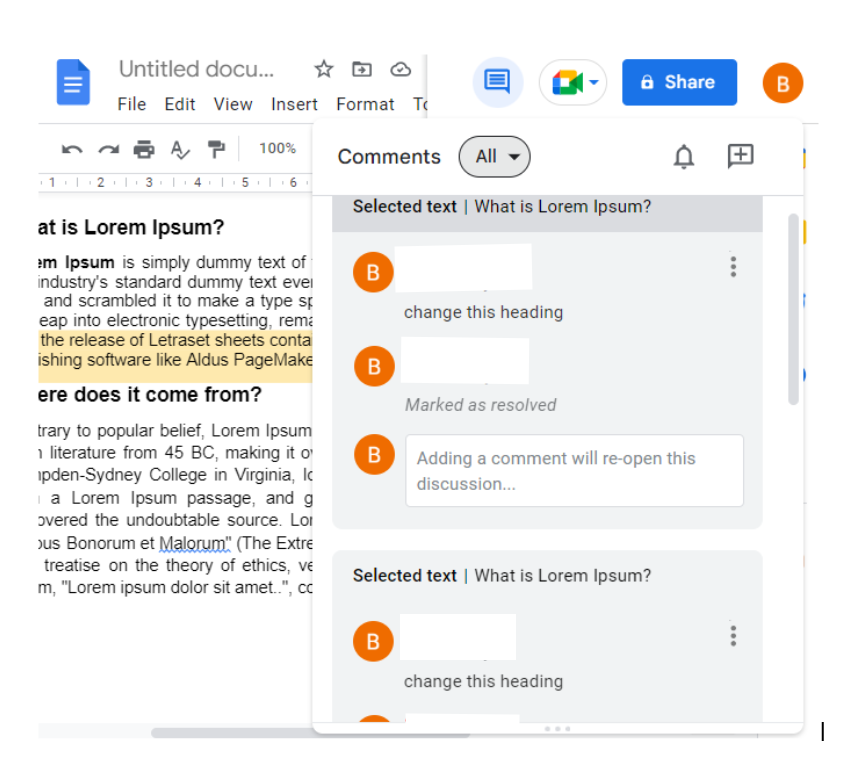Screen dimensions: 863x771
Task: Click the 'Comments' panel heading
Action: coord(389,157)
